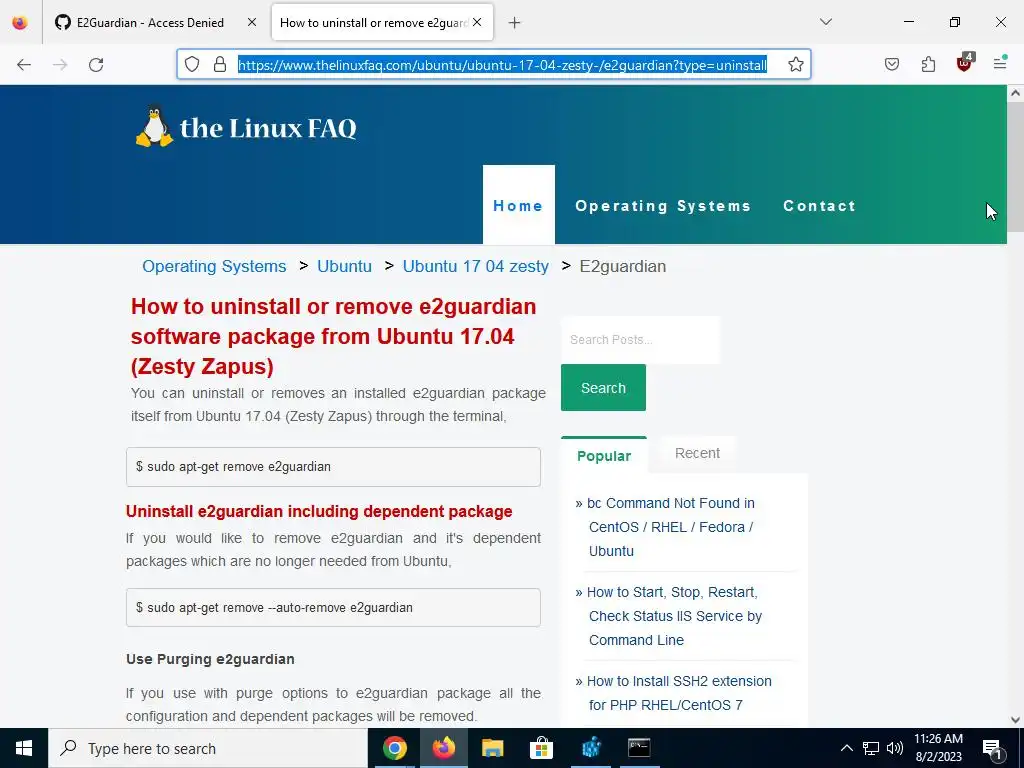Click the Search Posts input field
The height and width of the screenshot is (768, 1024).
(641, 340)
